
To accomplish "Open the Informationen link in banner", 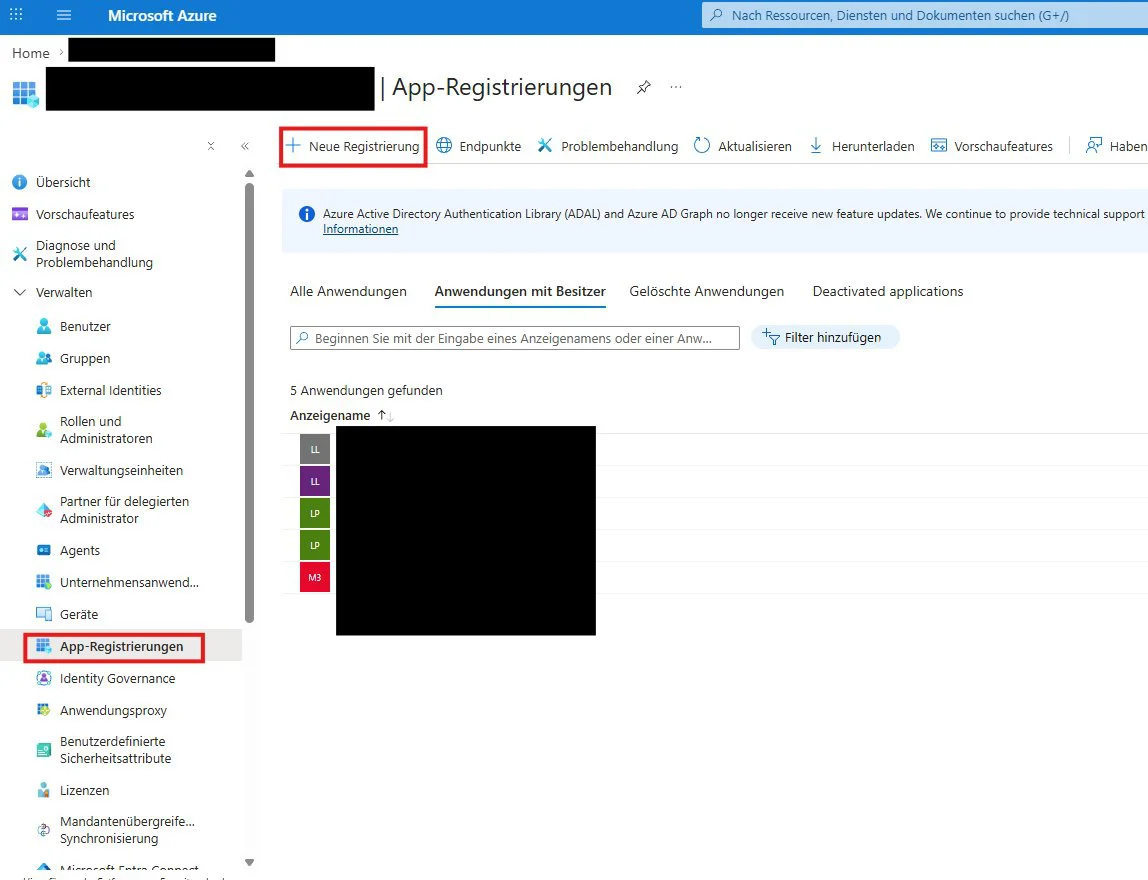I will point(360,229).
